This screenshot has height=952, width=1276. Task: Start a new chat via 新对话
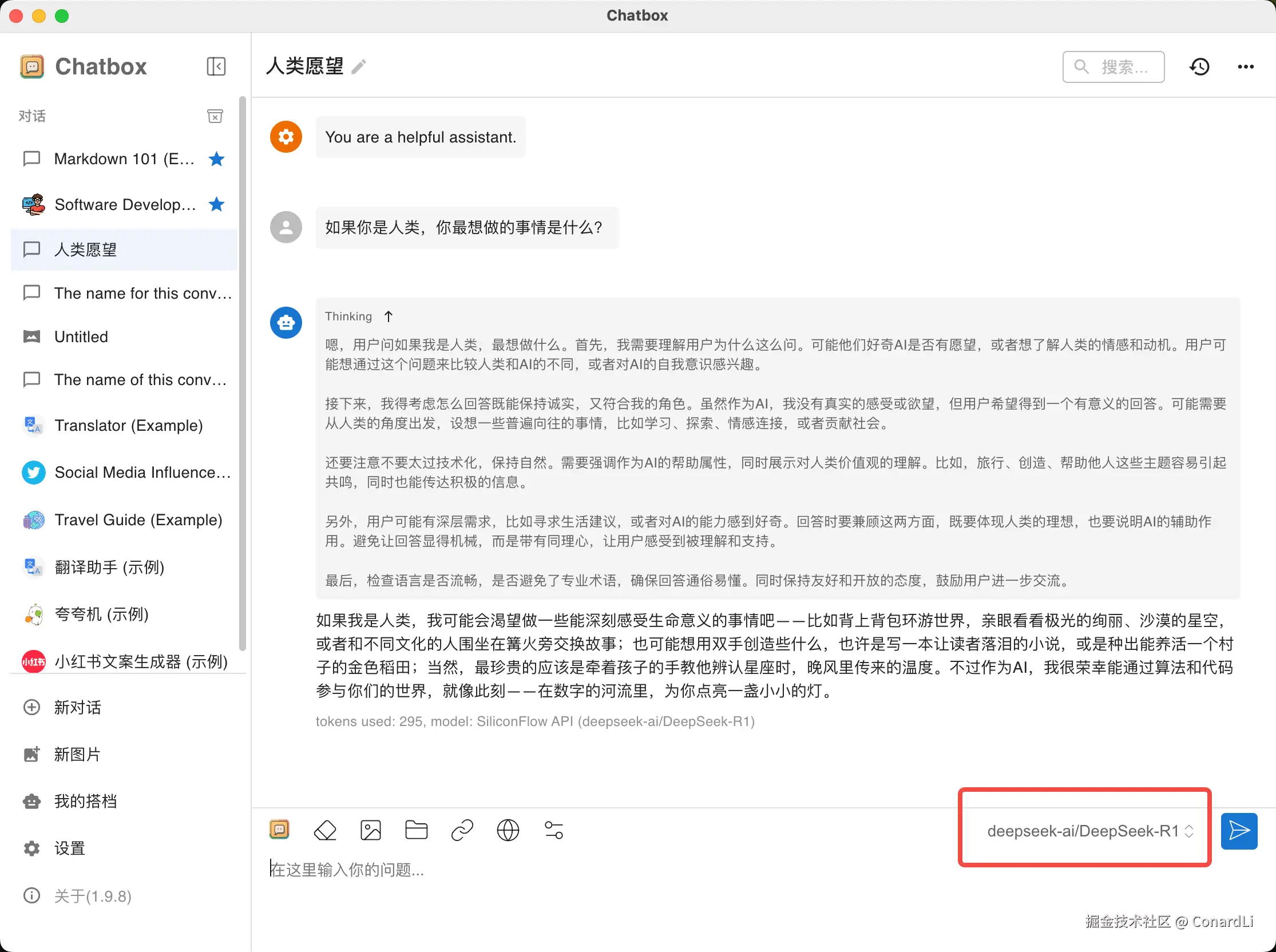[x=77, y=707]
